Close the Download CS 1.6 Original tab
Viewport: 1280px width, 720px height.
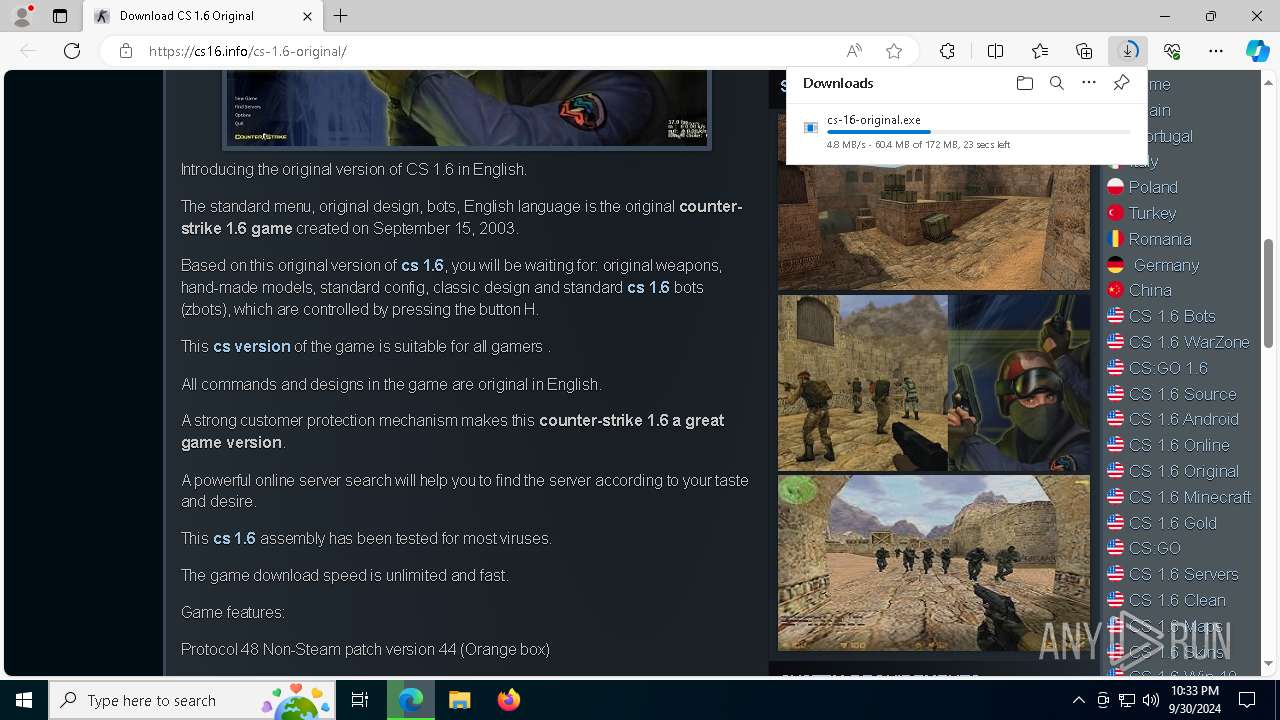click(308, 16)
